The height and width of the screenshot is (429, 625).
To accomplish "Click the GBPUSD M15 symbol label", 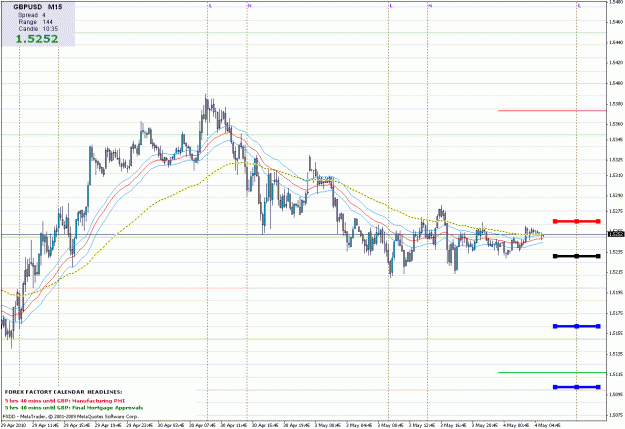I will point(37,7).
